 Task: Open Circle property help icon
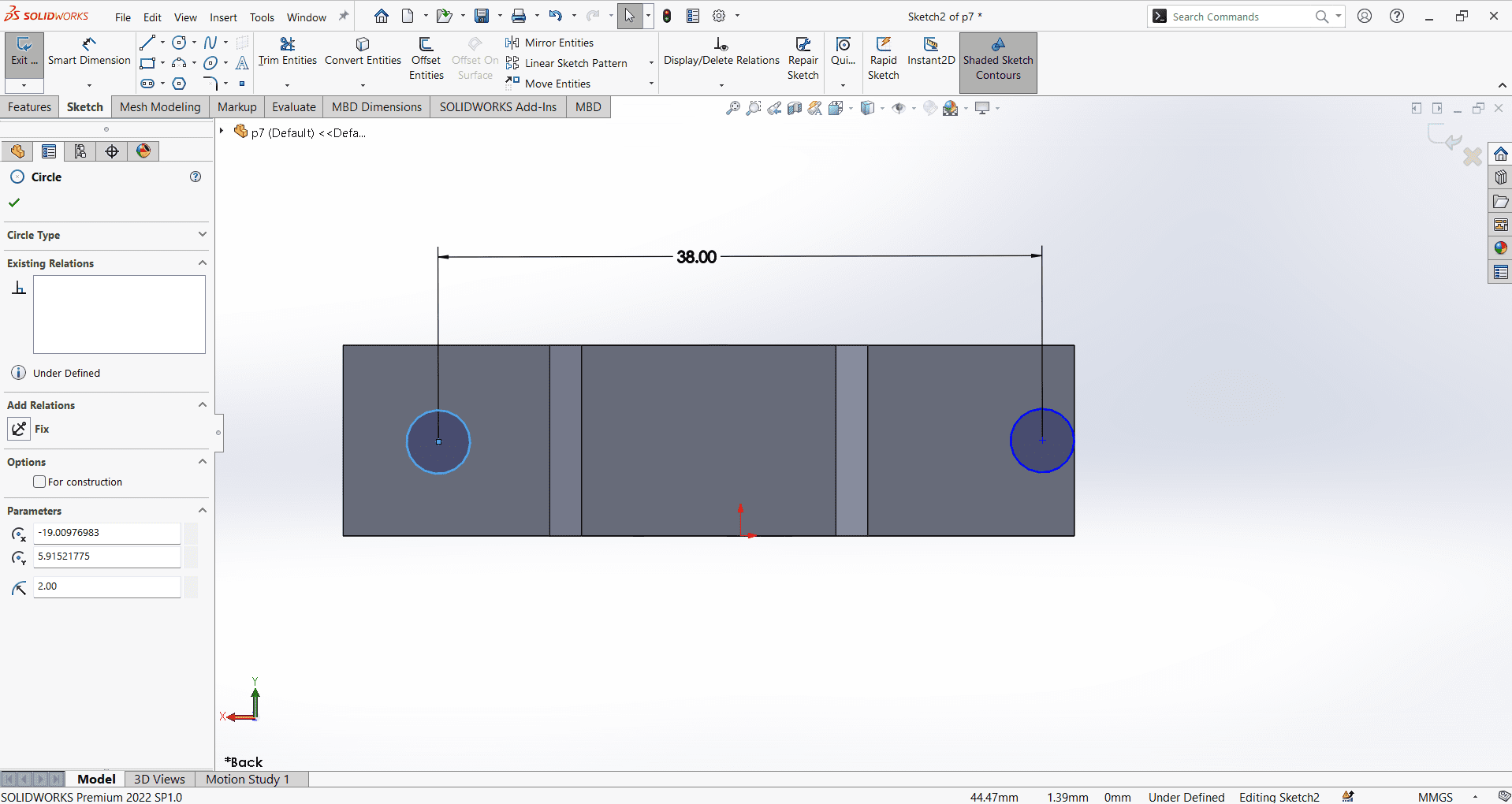196,177
